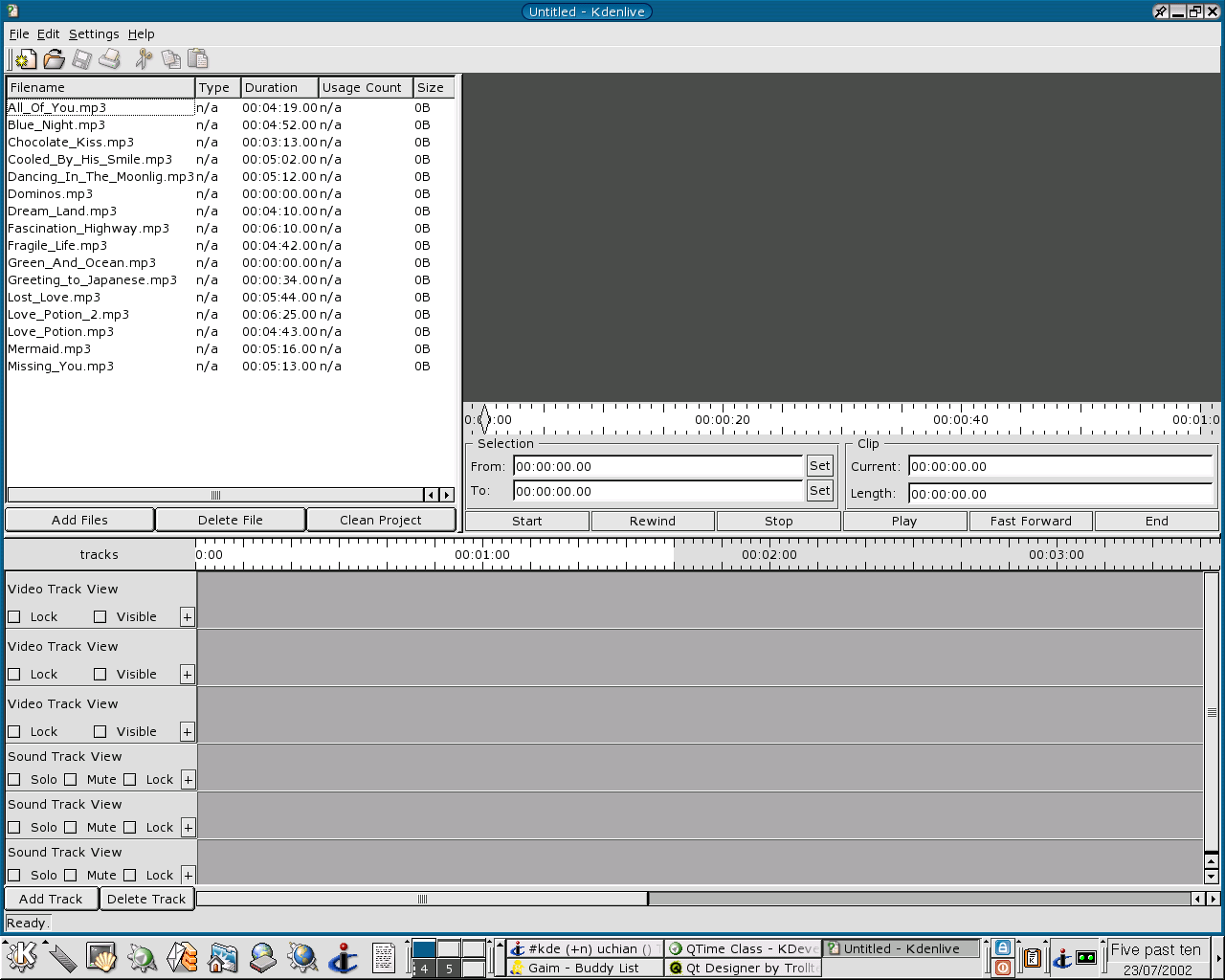Expand the third Video Track with plus button
Image resolution: width=1225 pixels, height=980 pixels.
(188, 732)
